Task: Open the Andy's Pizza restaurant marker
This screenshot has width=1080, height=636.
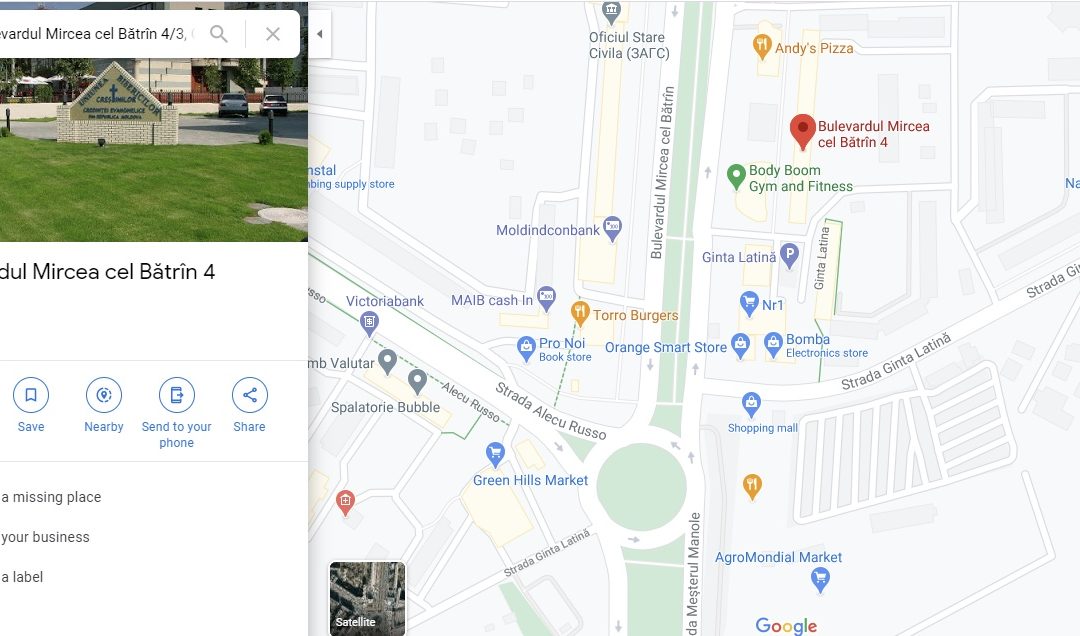Action: [761, 48]
